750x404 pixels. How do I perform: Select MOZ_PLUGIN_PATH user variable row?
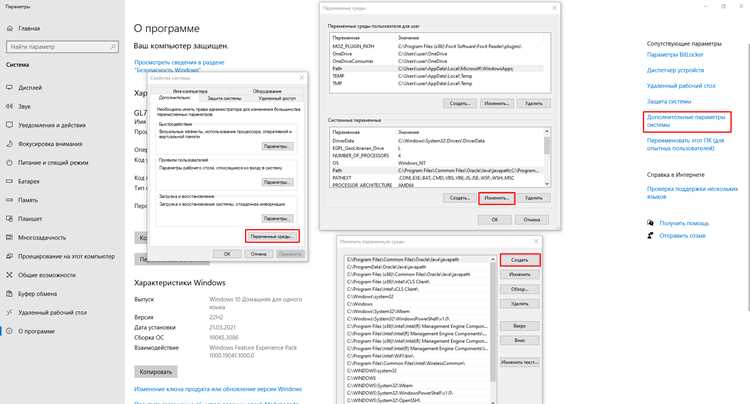(x=436, y=46)
